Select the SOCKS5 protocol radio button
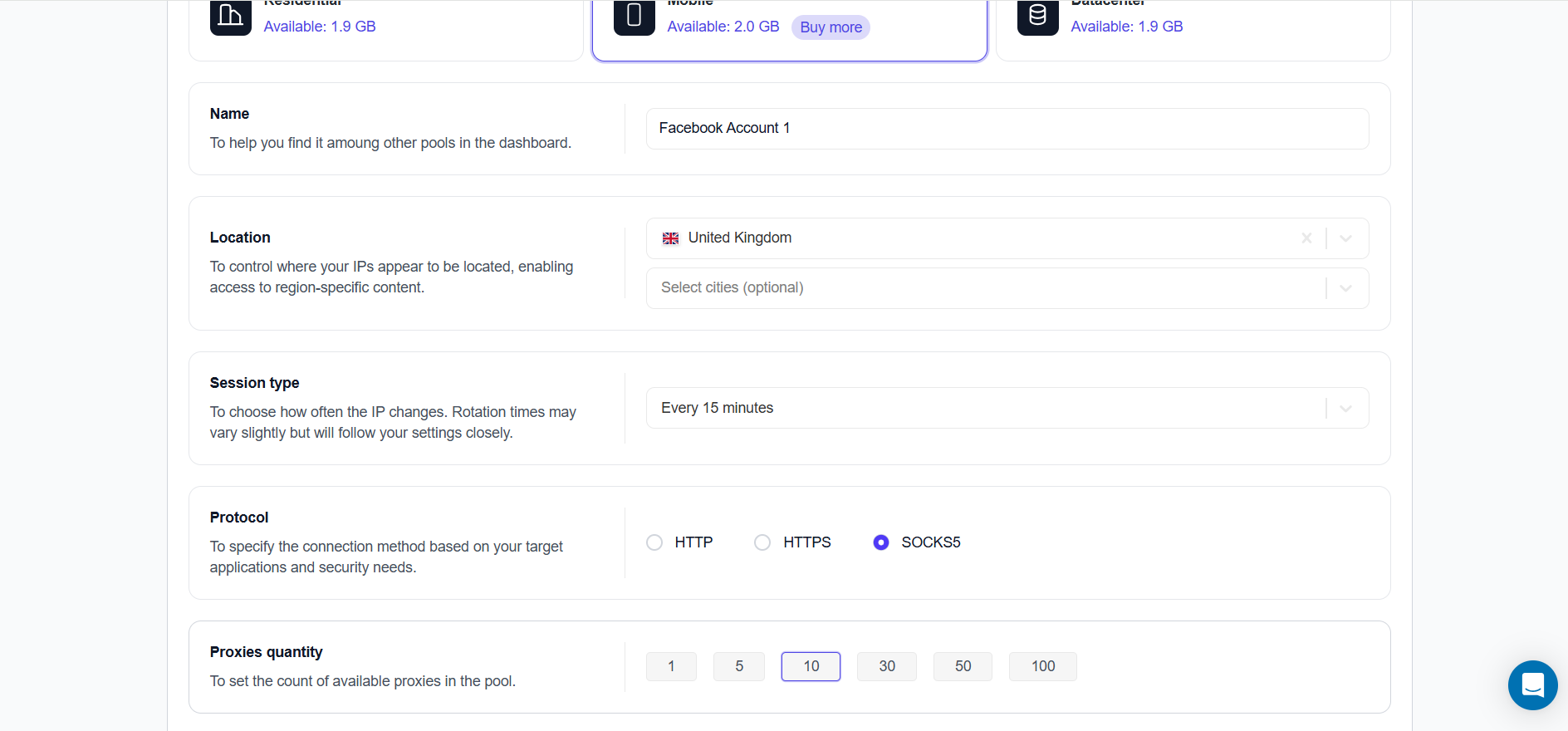 pyautogui.click(x=881, y=542)
